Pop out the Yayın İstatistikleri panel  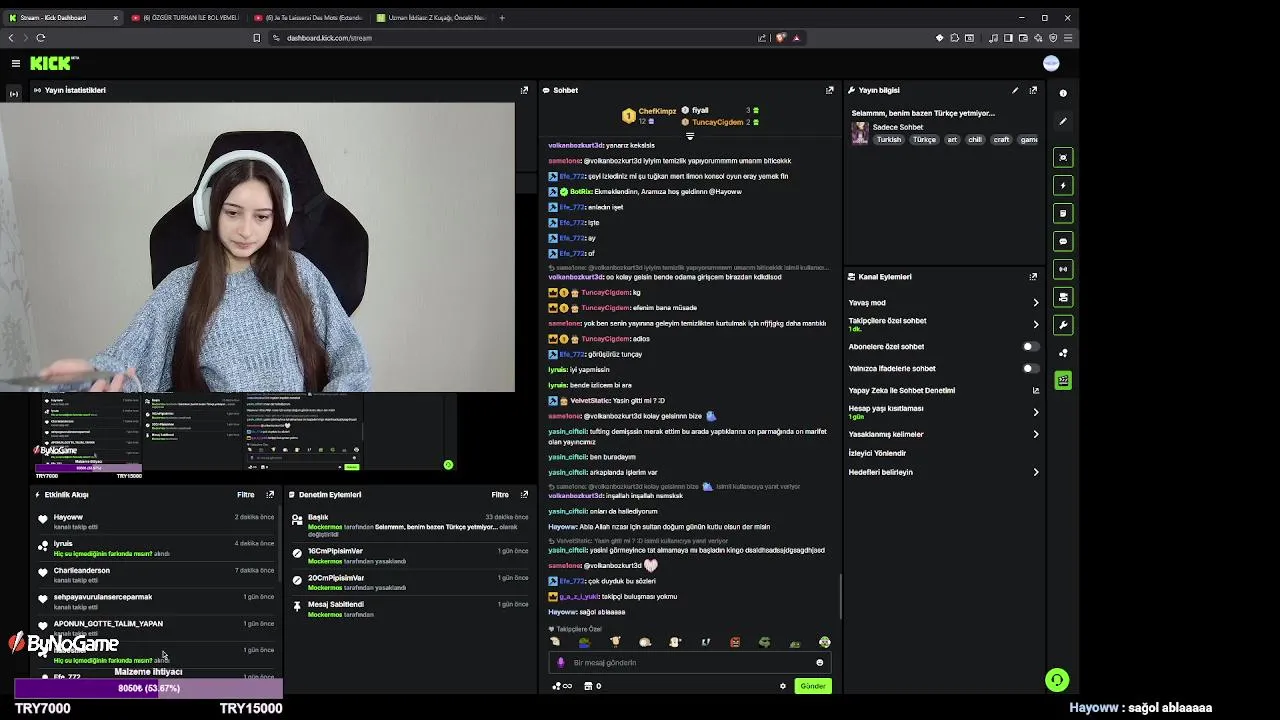click(x=524, y=90)
